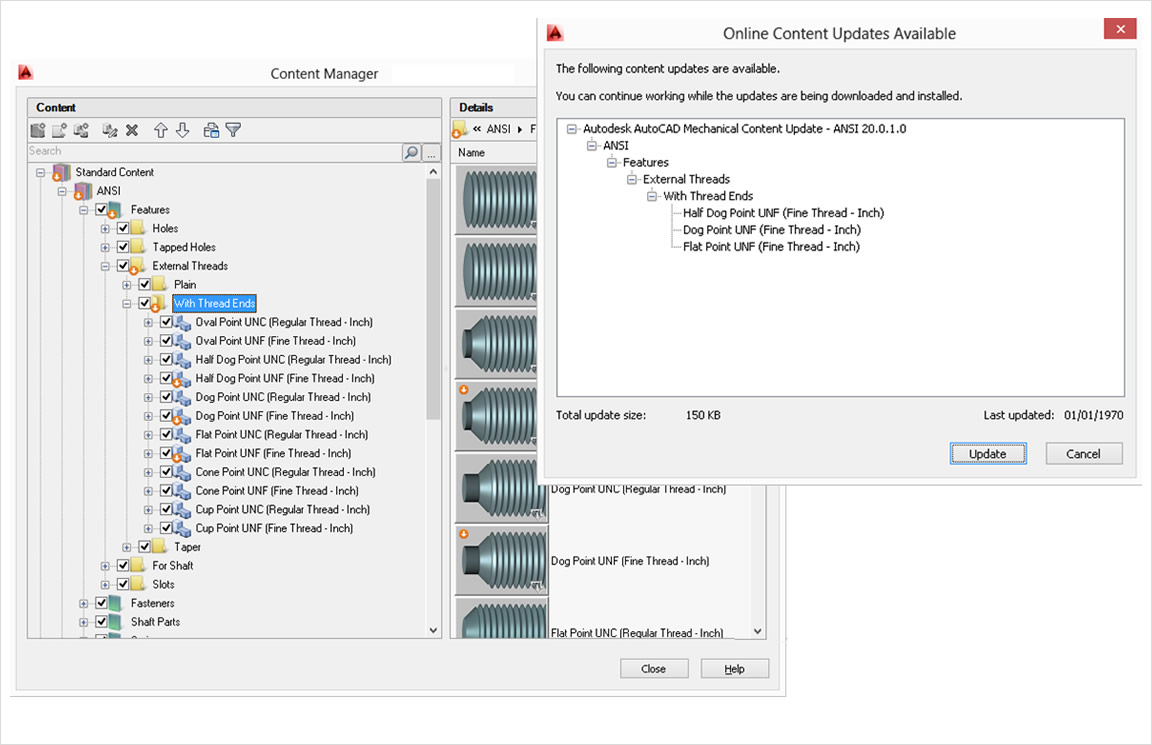
Task: Click the add parts icon in Content toolbar
Action: 81,131
